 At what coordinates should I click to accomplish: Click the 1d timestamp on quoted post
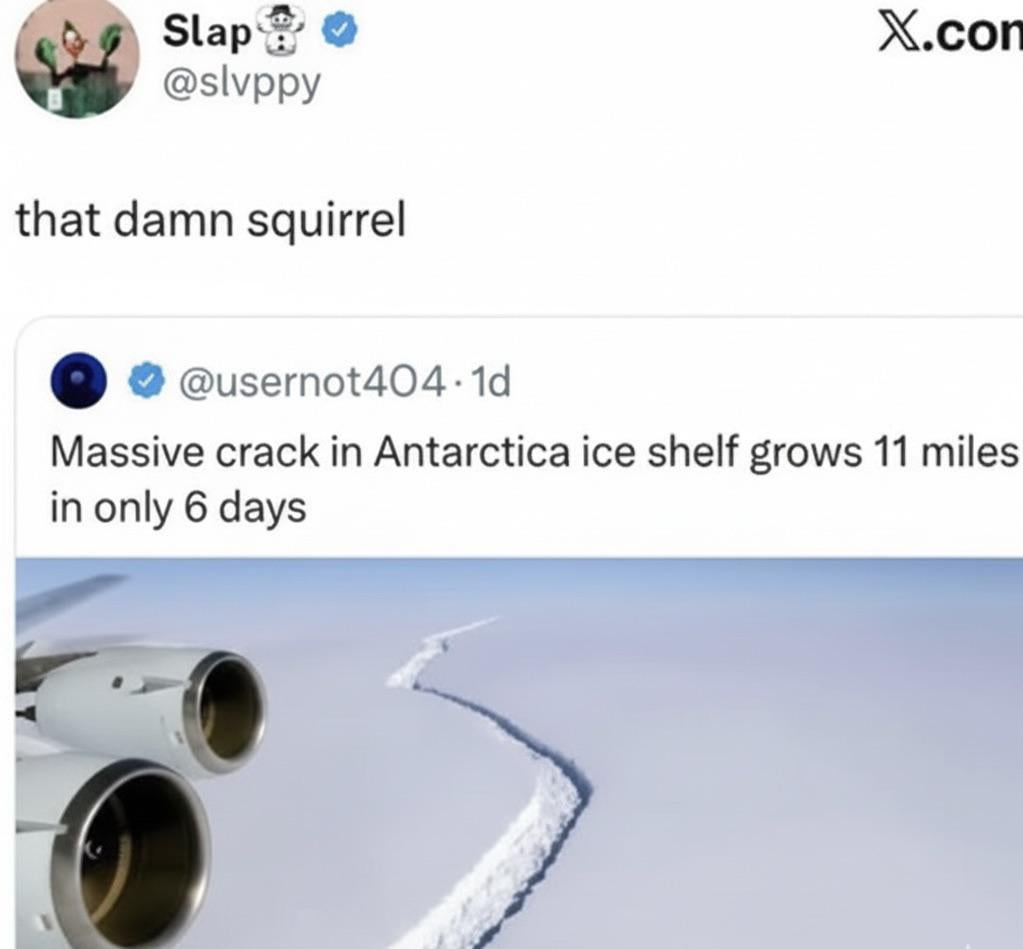click(x=490, y=382)
